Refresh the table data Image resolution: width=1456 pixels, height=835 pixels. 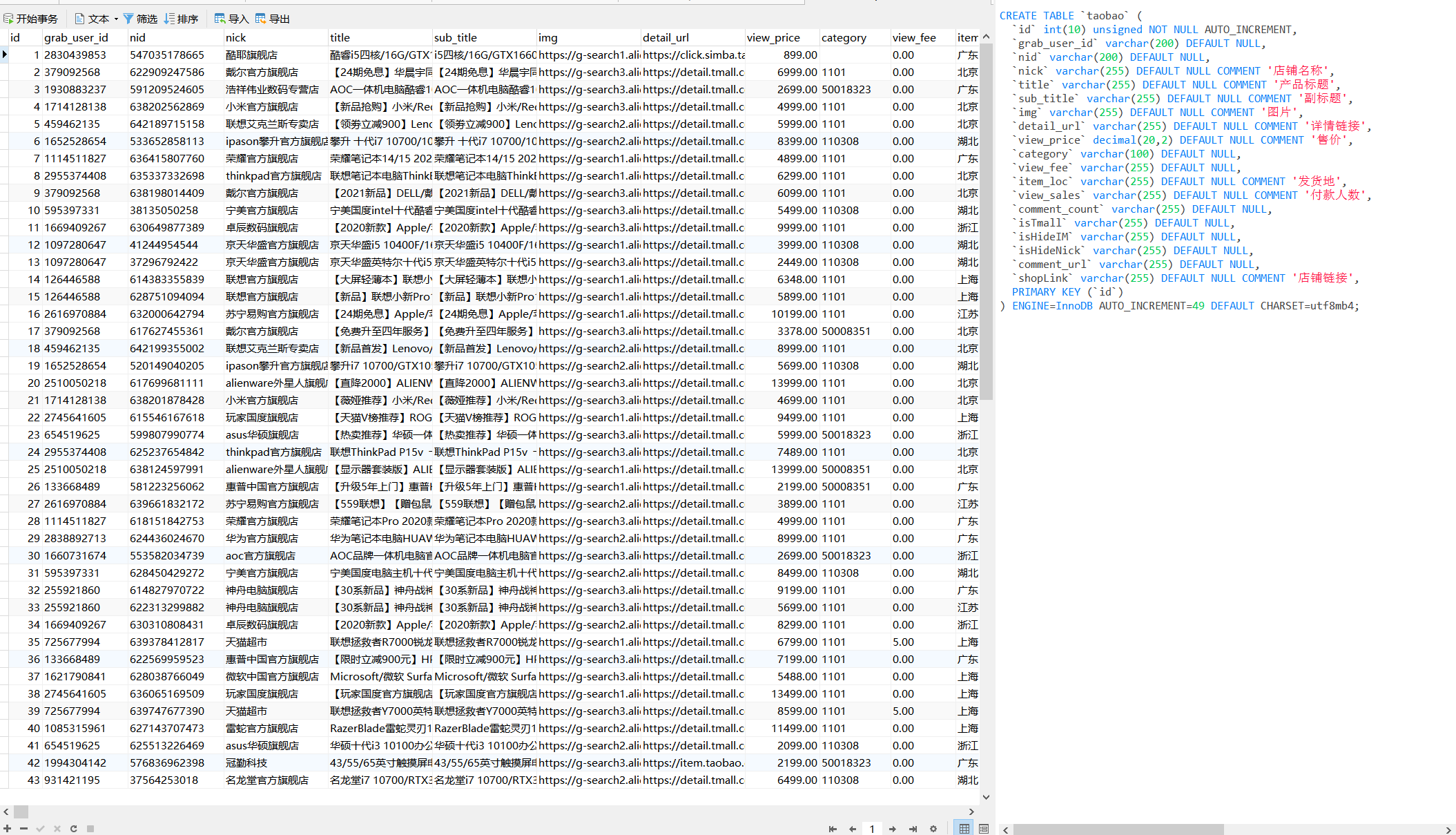73,828
